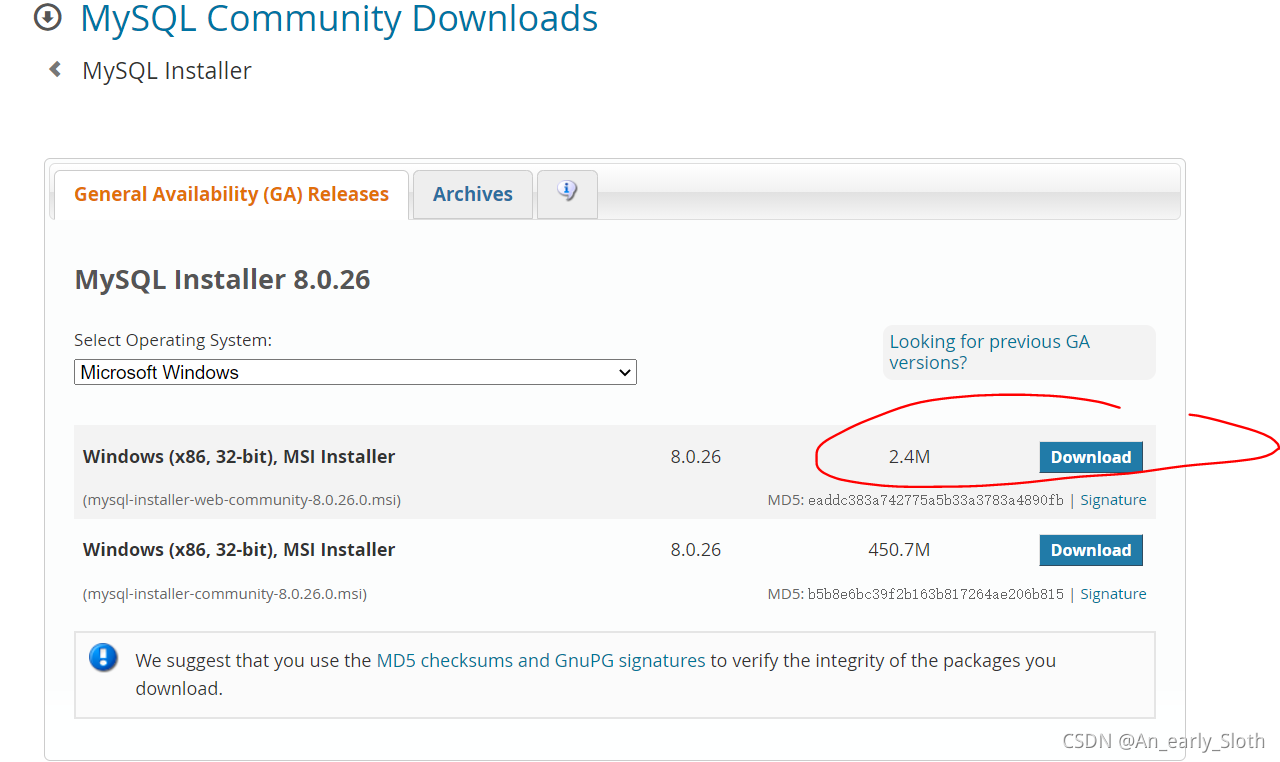Click the MD5 hash b5b8e6bc39f2b163b817264ae206b815
This screenshot has height=762, width=1280.
[x=936, y=594]
